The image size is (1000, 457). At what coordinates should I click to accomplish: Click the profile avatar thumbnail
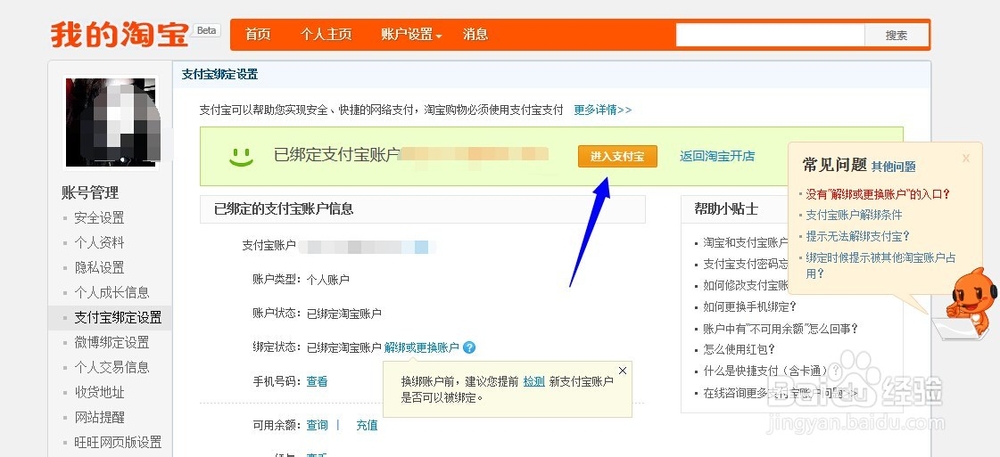[x=112, y=122]
